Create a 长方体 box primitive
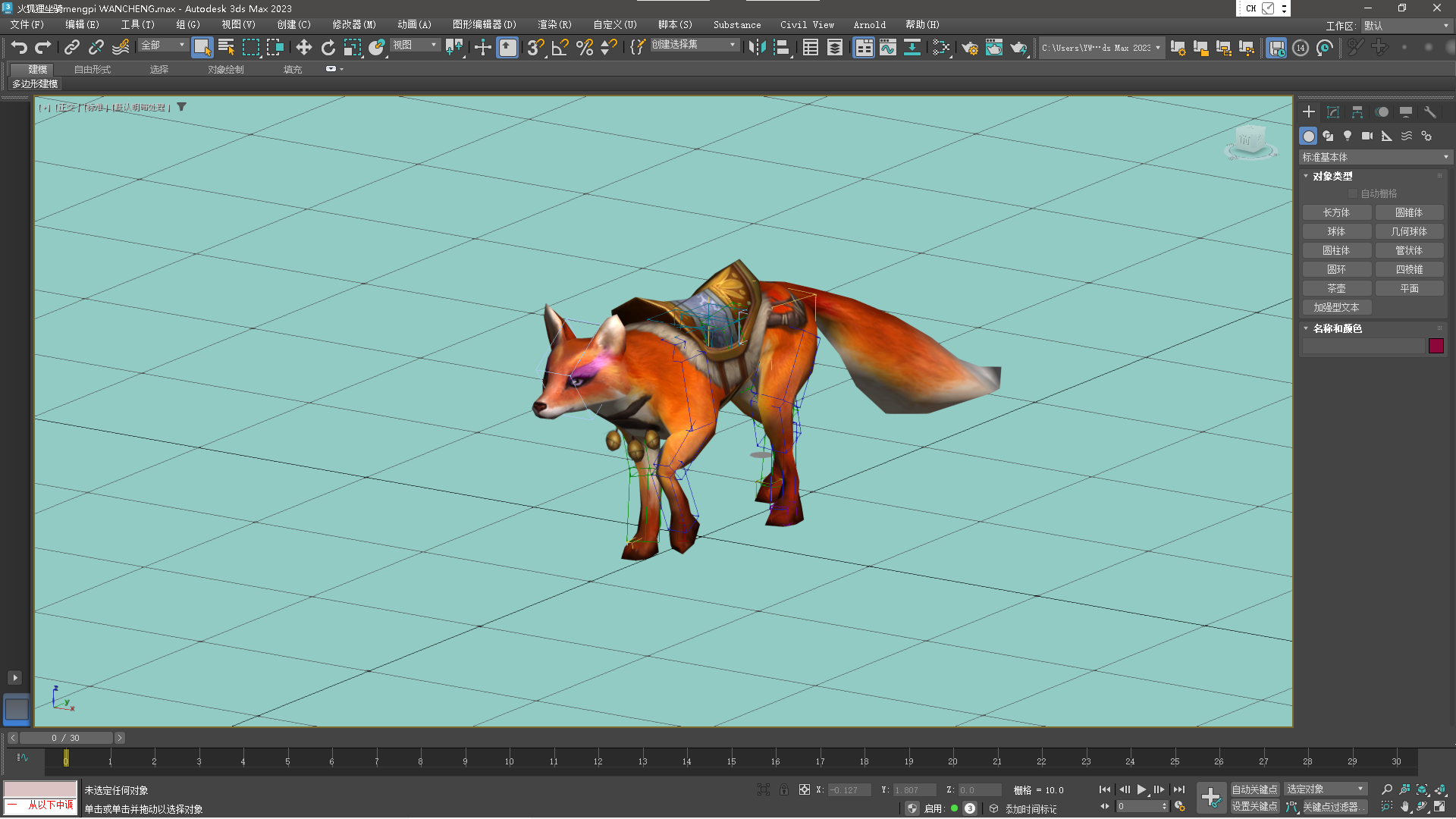The width and height of the screenshot is (1456, 819). click(1336, 213)
